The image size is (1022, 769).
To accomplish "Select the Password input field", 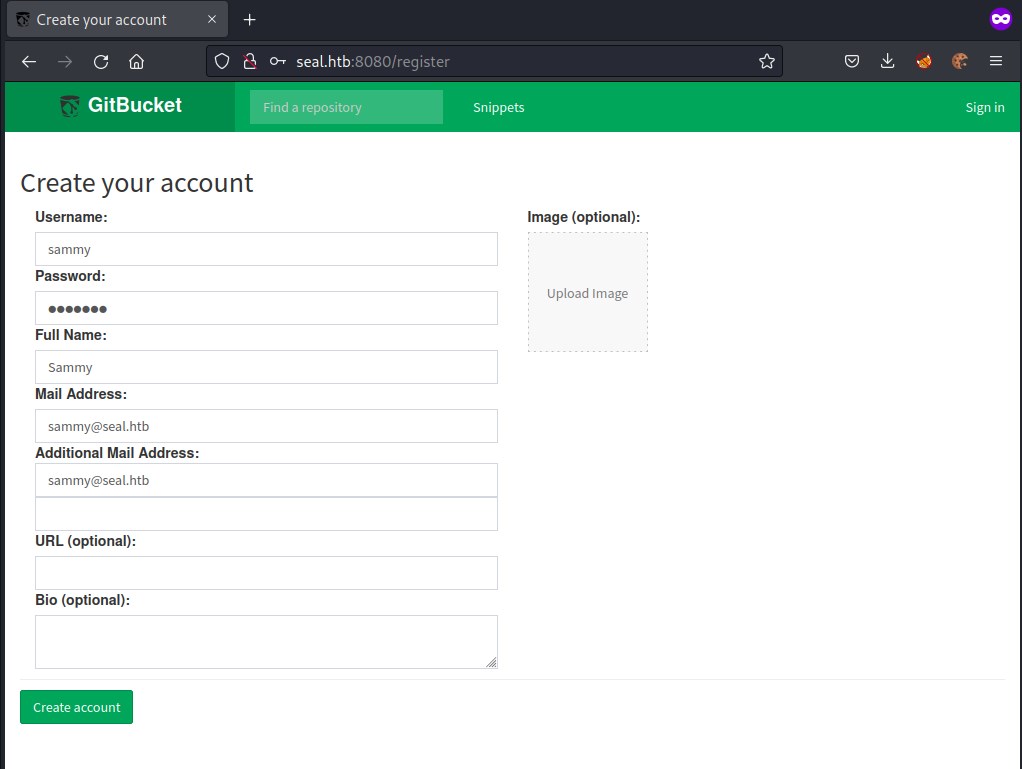I will [266, 308].
